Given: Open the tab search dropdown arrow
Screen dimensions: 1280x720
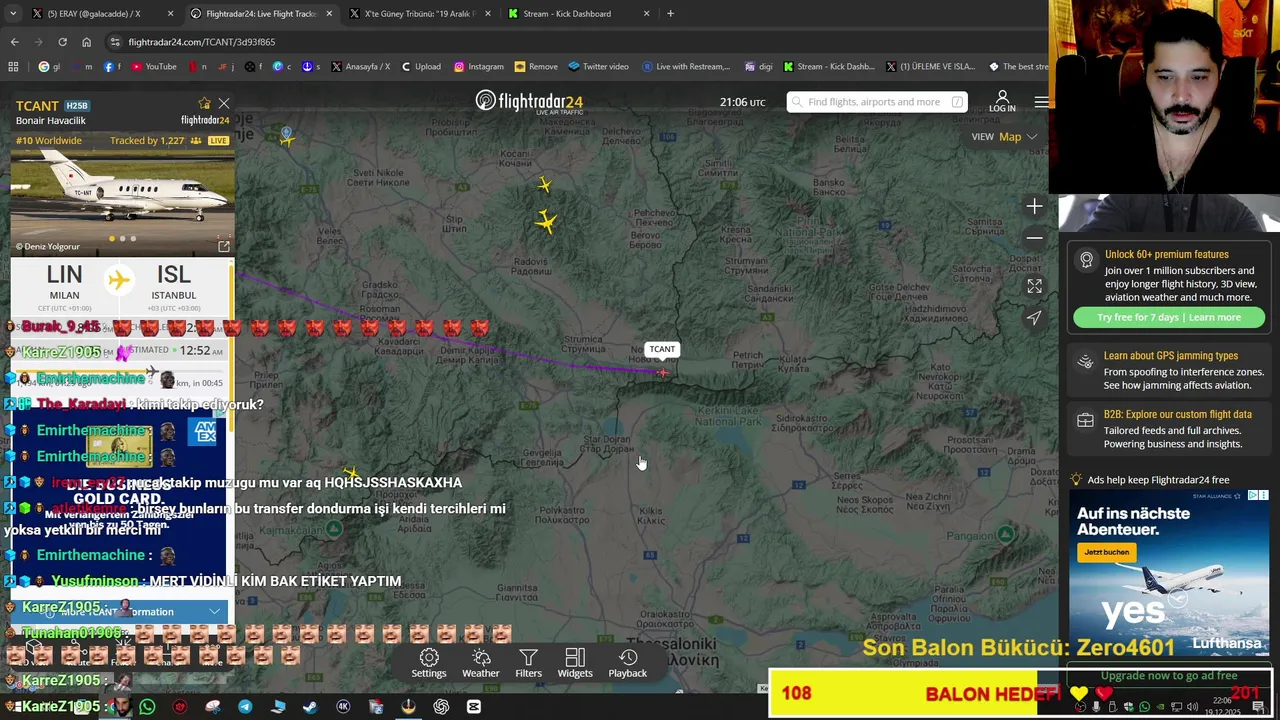Looking at the screenshot, I should pos(12,14).
